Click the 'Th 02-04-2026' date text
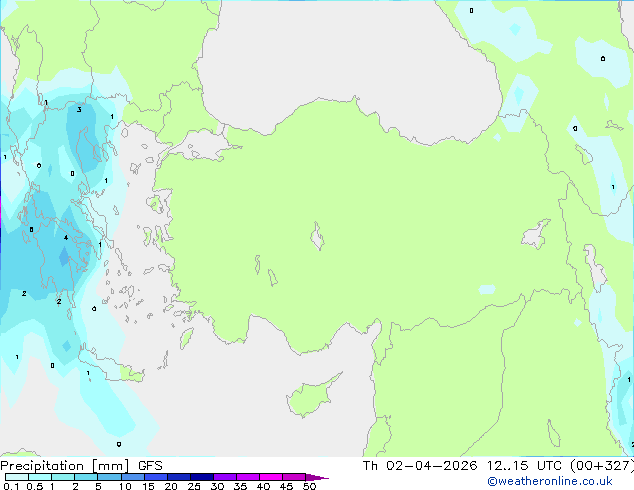 pyautogui.click(x=420, y=466)
